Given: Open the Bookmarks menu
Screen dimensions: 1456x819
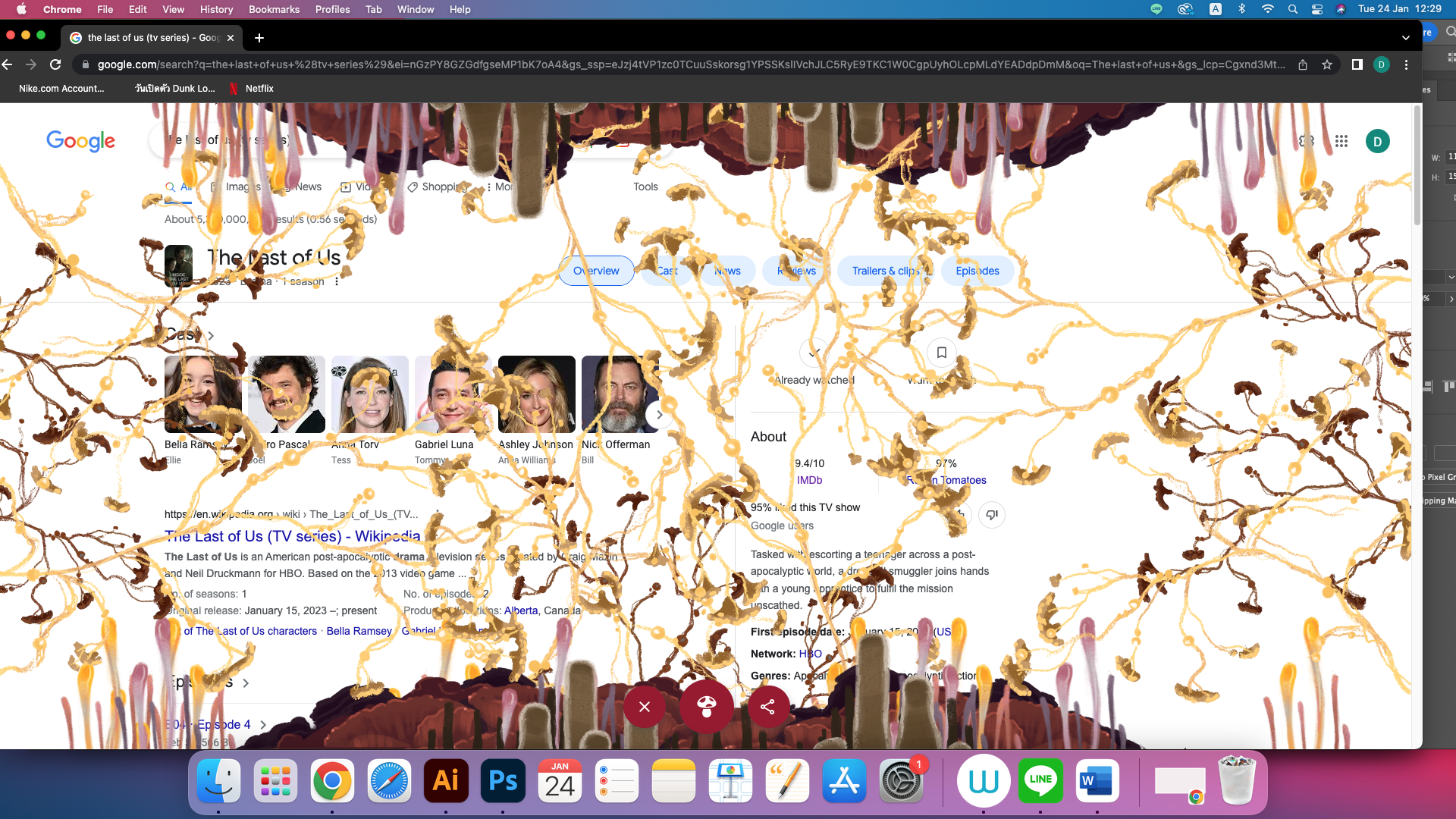Looking at the screenshot, I should pyautogui.click(x=274, y=9).
